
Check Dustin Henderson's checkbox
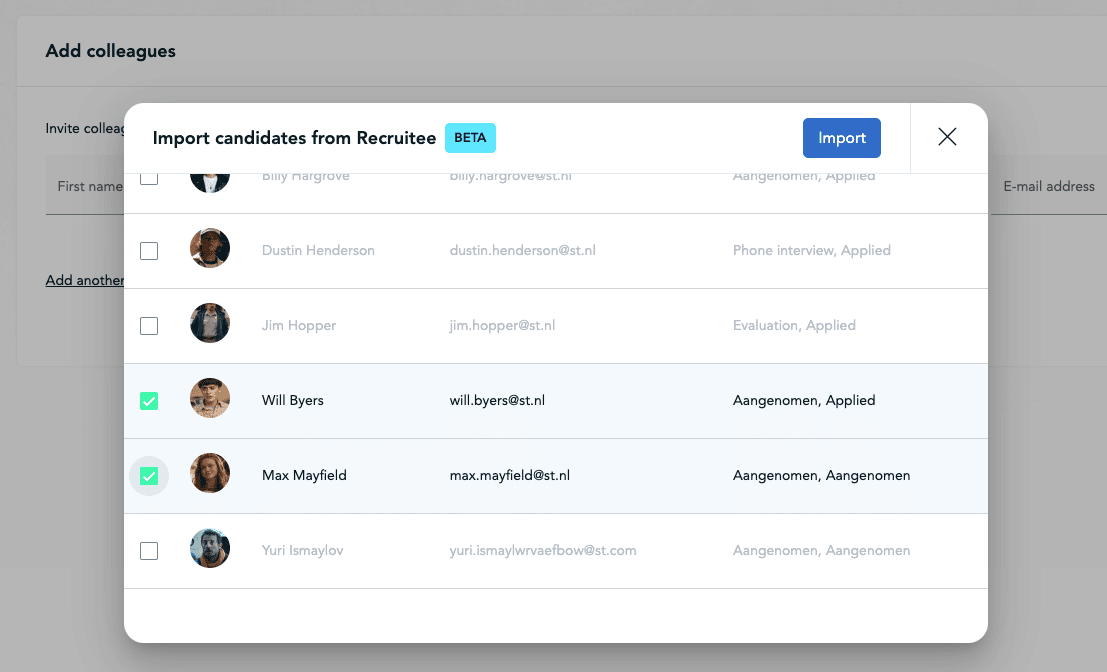point(149,251)
